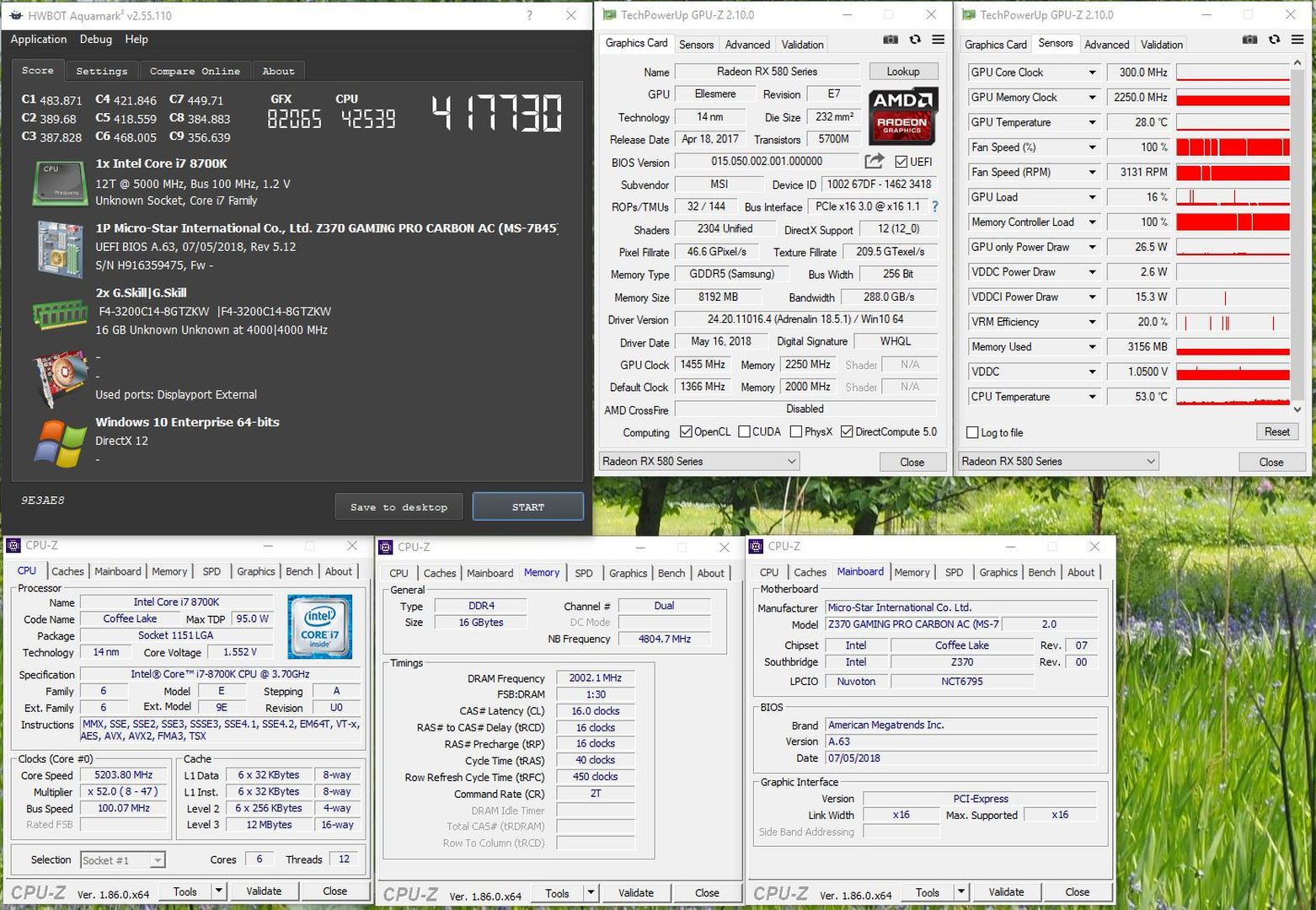Open the Settings tab in Aquamark

pos(101,71)
